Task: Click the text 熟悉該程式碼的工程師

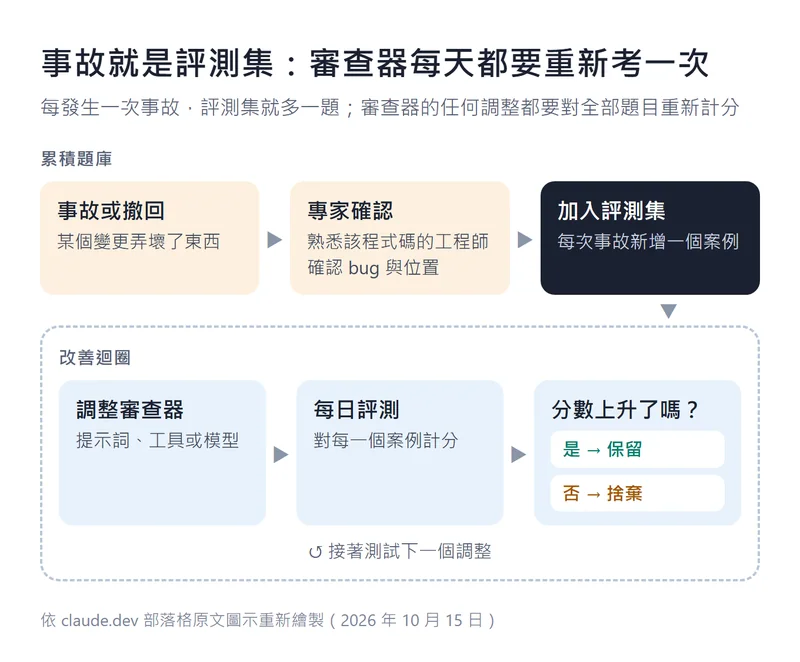Action: [398, 241]
